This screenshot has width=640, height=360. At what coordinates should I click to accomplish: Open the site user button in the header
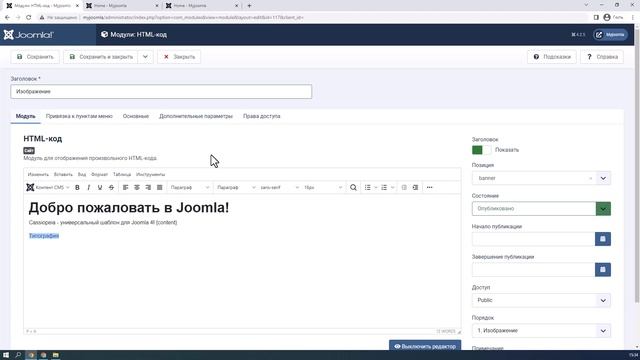(x=611, y=35)
